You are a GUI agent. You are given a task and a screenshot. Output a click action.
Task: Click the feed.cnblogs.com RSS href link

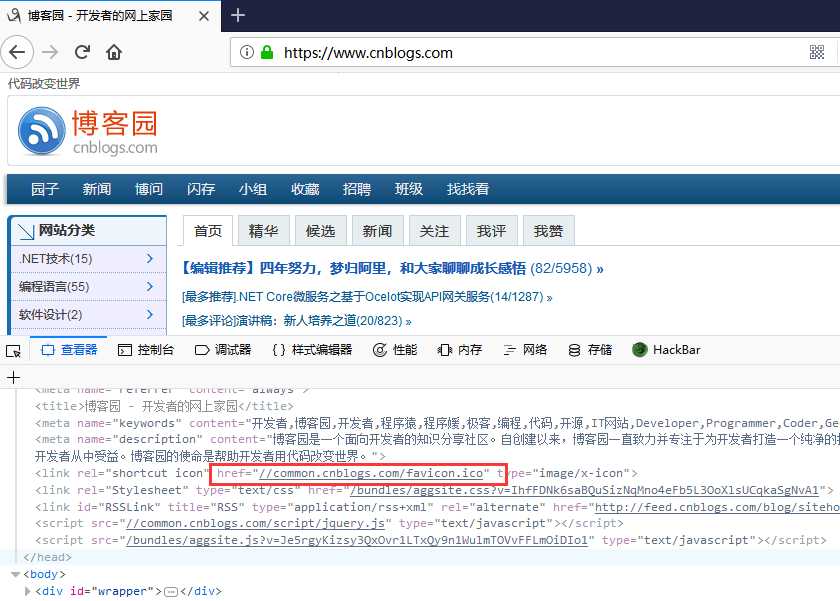[x=717, y=507]
